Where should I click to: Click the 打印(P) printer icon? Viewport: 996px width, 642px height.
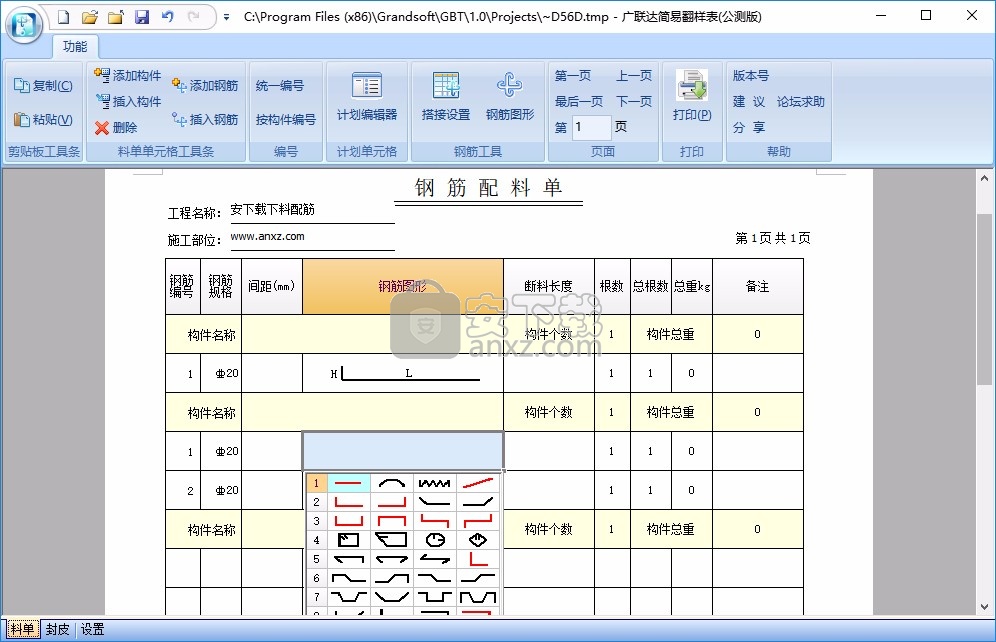(692, 95)
